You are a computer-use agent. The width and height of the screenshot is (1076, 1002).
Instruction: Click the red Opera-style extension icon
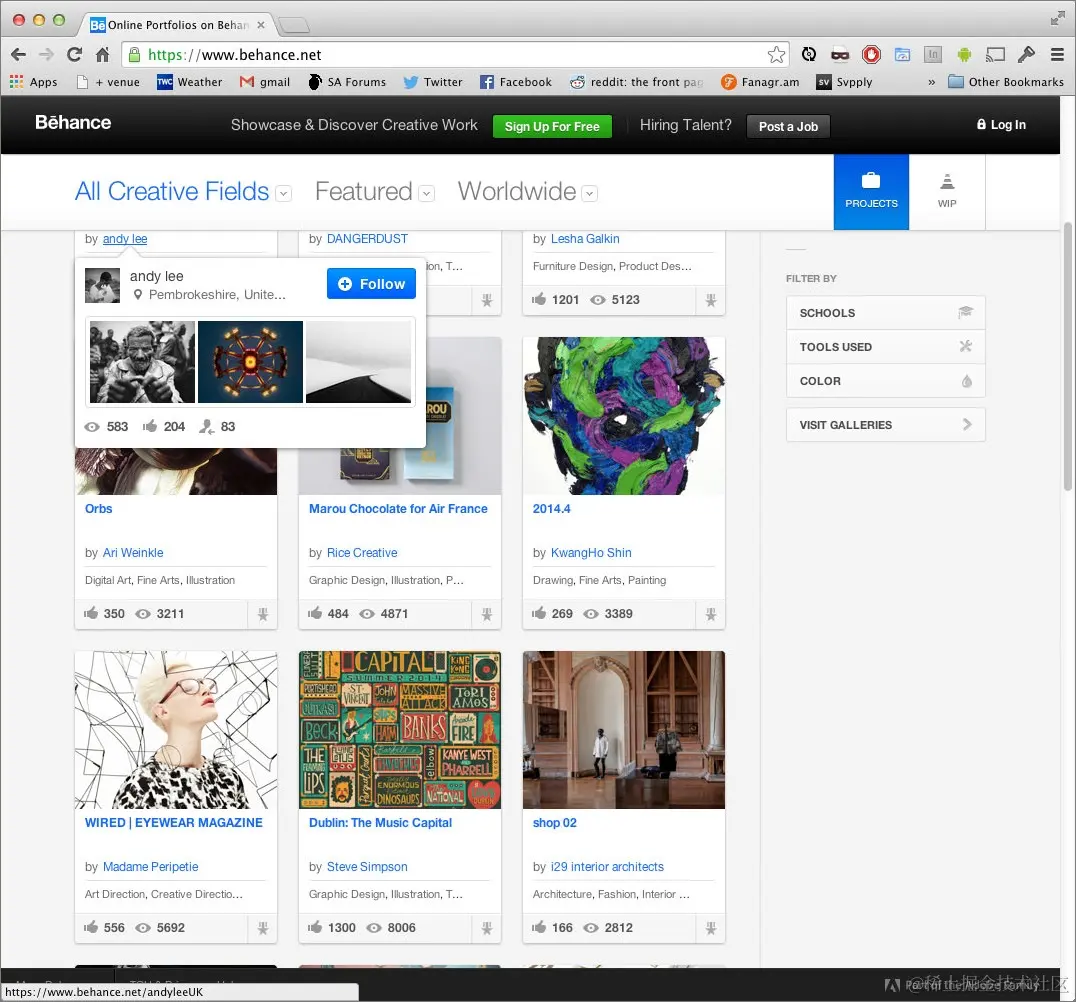[x=871, y=54]
